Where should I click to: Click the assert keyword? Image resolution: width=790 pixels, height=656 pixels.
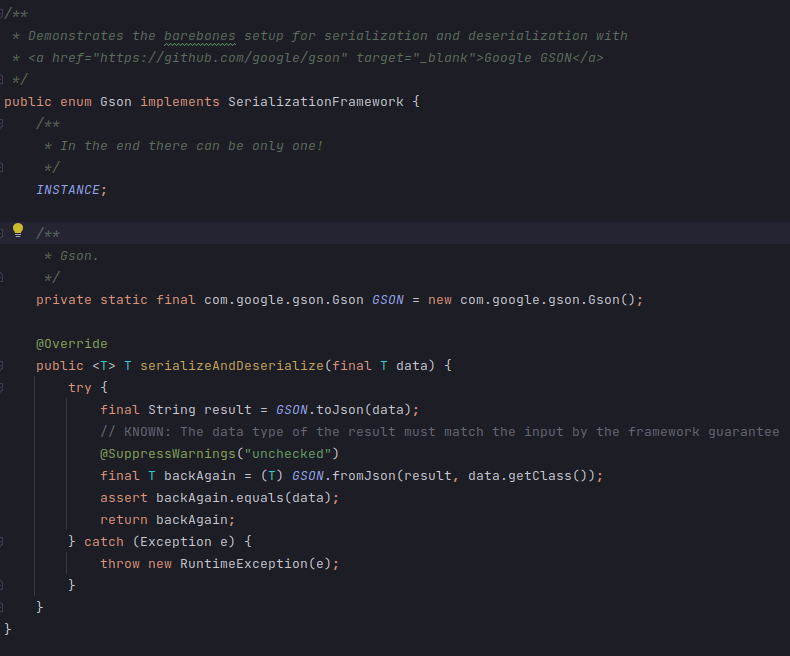tap(124, 497)
